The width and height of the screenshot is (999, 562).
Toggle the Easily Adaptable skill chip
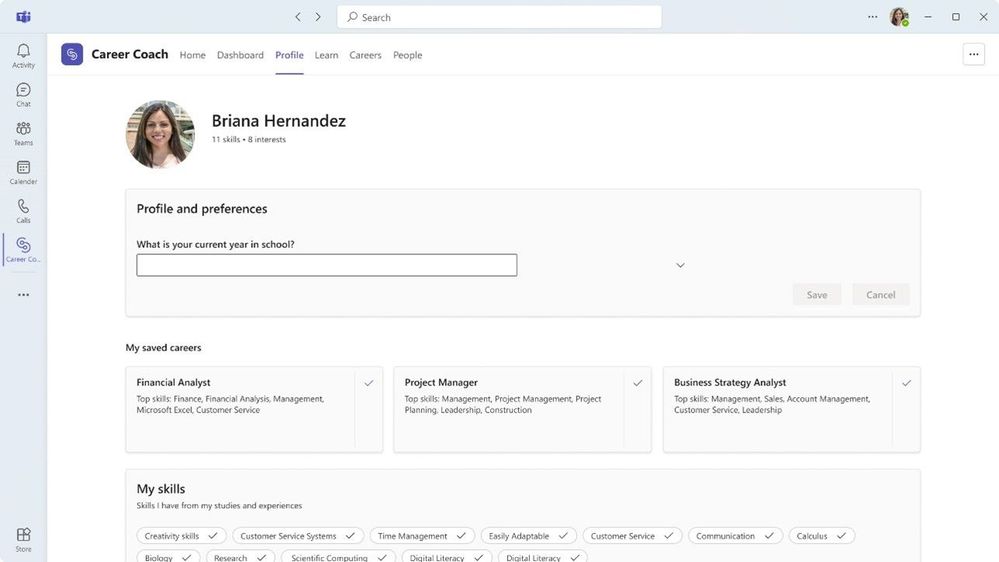click(x=528, y=536)
